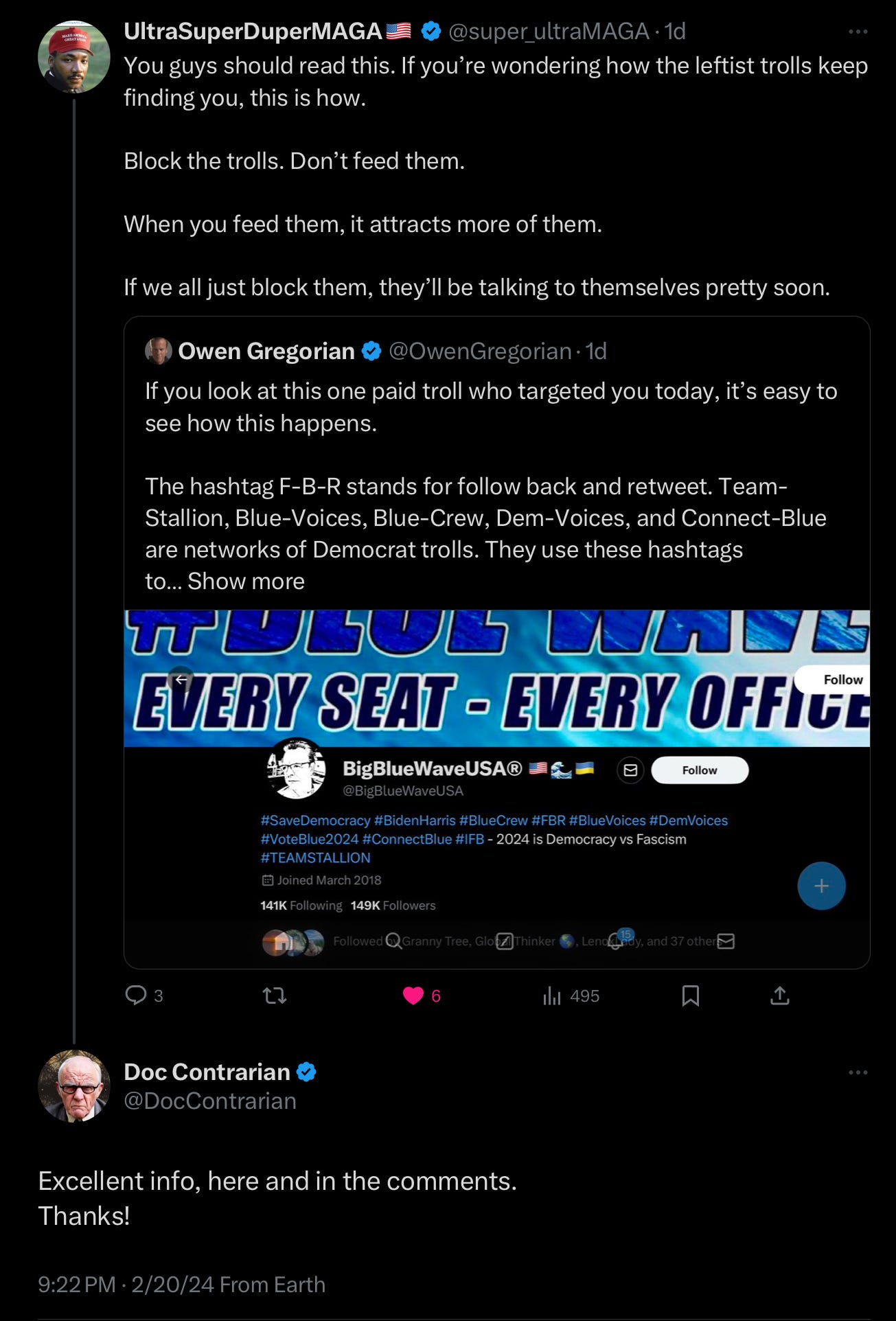
Task: Open Doc Contrarian profile avatar
Action: 74,1086
